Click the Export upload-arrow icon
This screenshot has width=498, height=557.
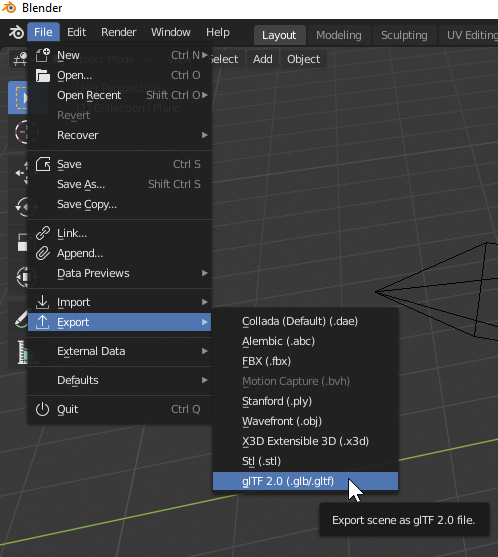tap(43, 322)
